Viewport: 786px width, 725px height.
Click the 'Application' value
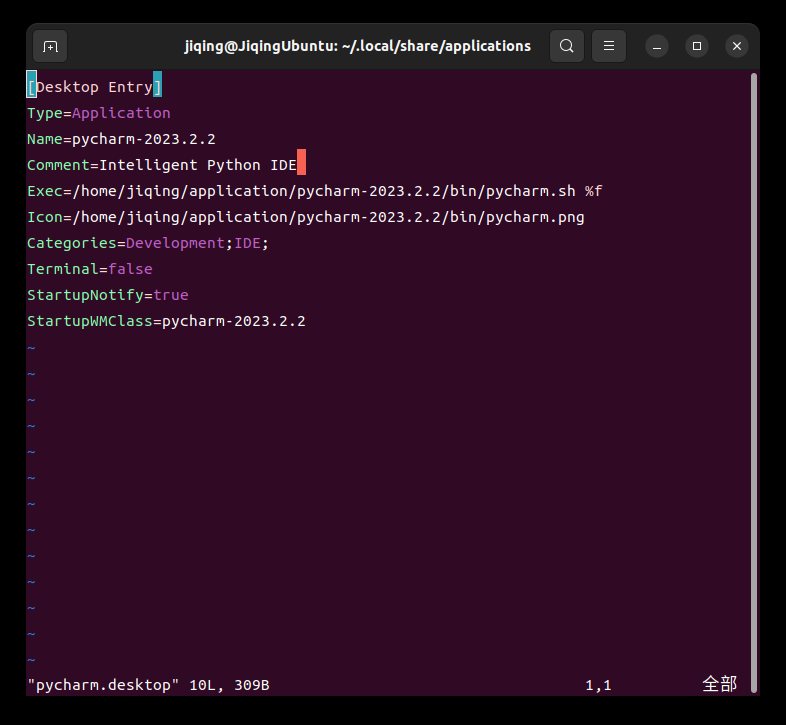pyautogui.click(x=121, y=113)
